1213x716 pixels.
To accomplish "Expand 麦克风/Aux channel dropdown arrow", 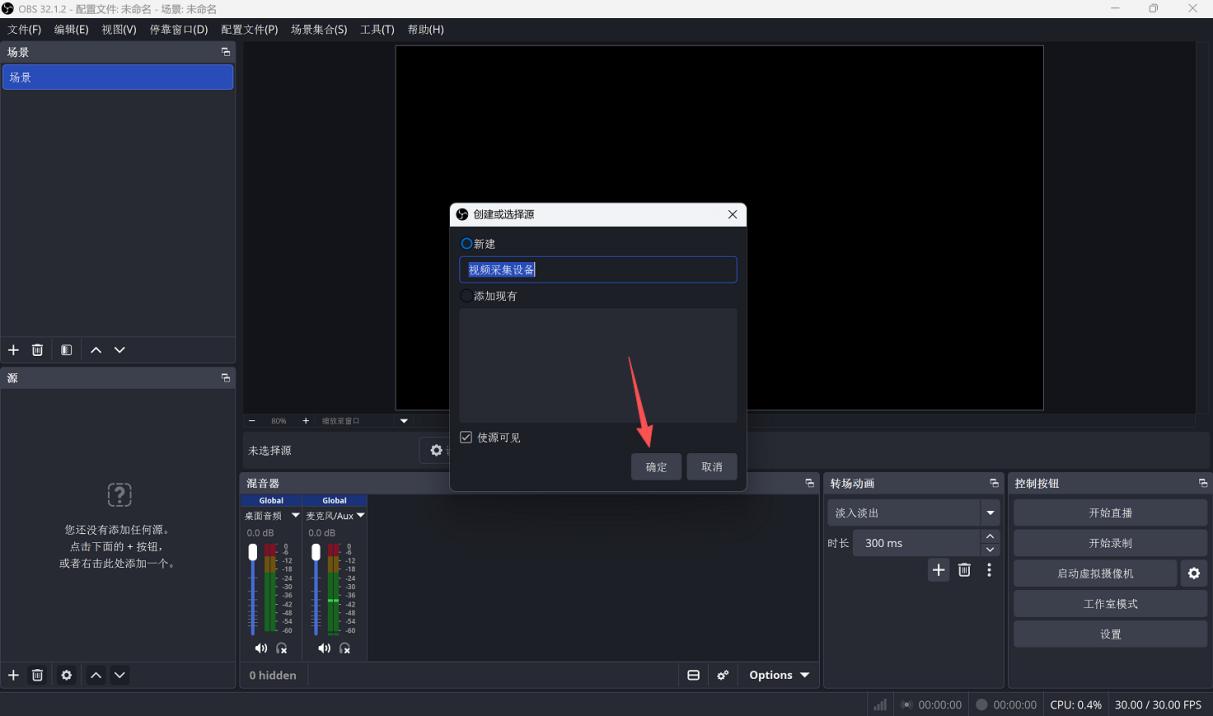I will (x=360, y=516).
